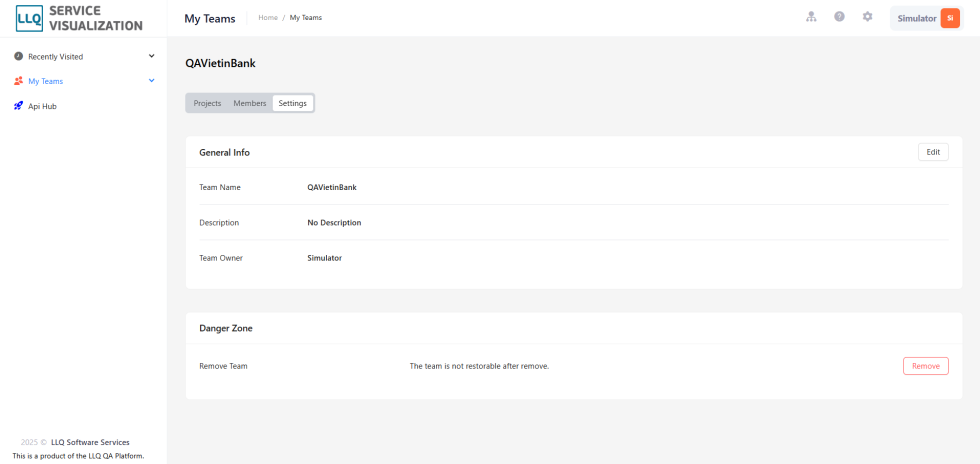The image size is (980, 464).
Task: Click the red Remove team button
Action: [x=926, y=366]
